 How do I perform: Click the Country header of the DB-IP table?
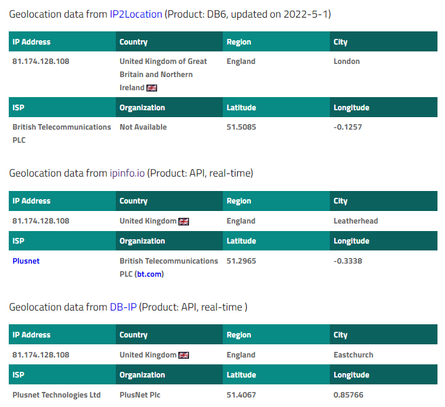point(169,335)
